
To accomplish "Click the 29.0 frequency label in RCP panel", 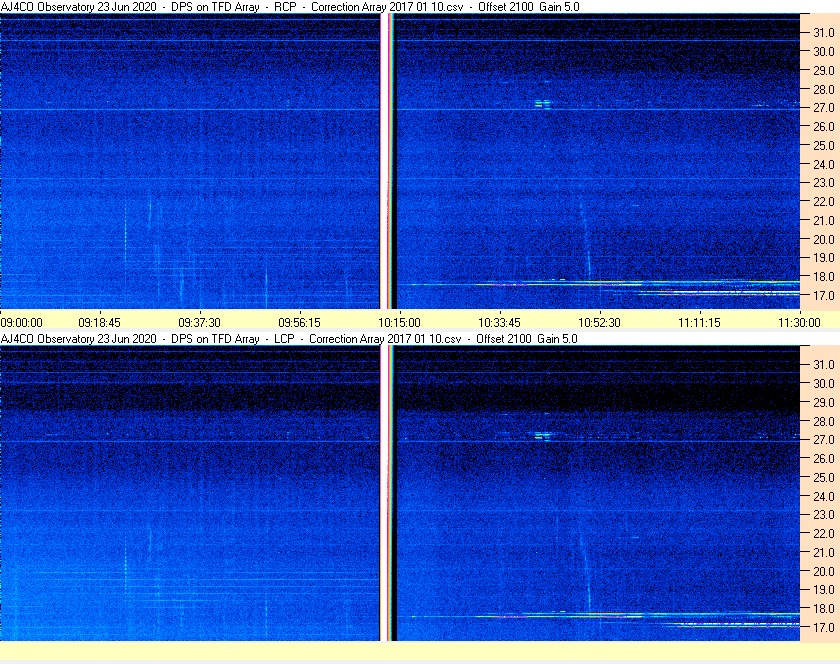I will point(824,70).
